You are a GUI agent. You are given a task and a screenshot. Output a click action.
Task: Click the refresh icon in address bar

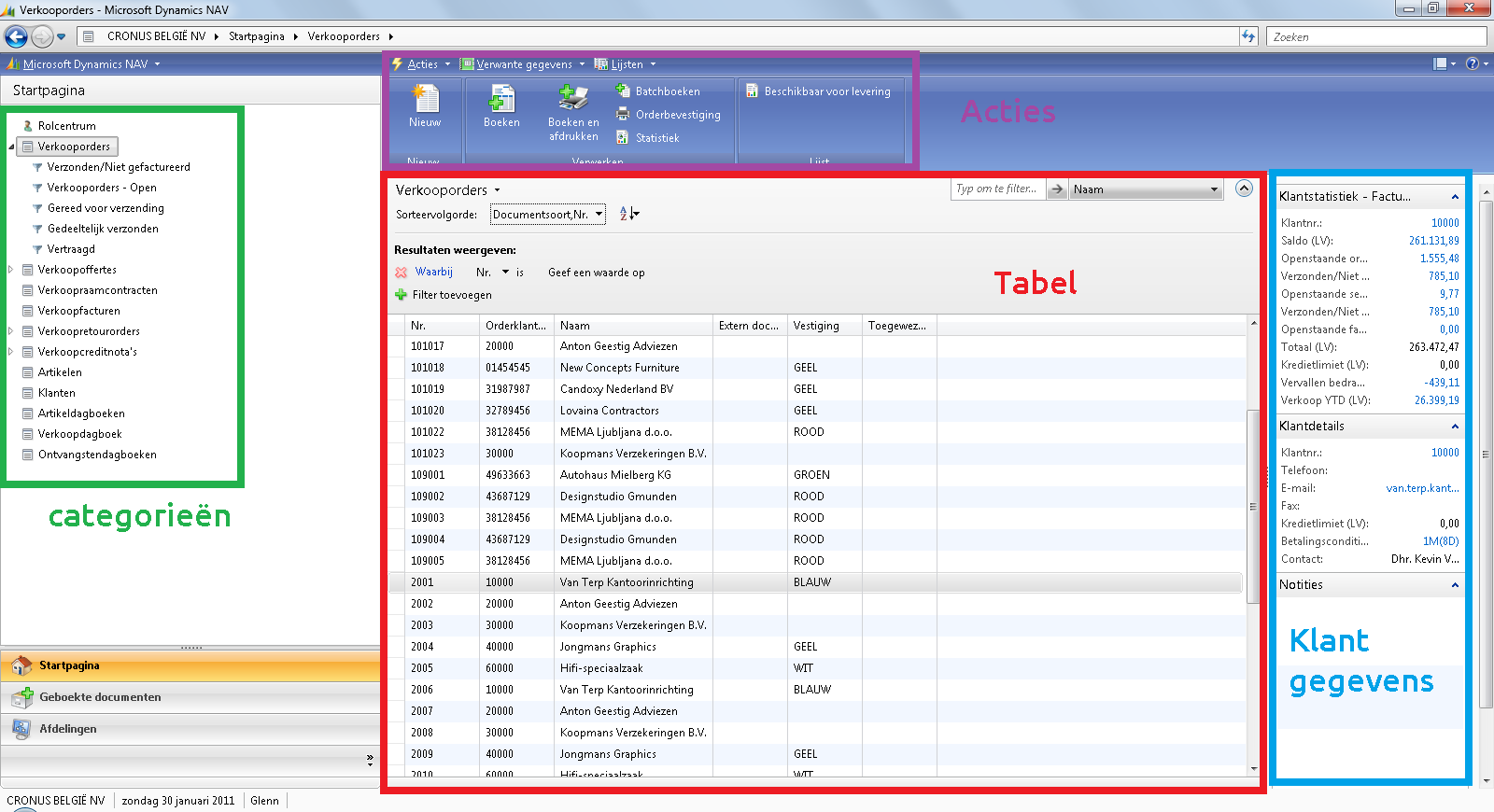[1248, 36]
